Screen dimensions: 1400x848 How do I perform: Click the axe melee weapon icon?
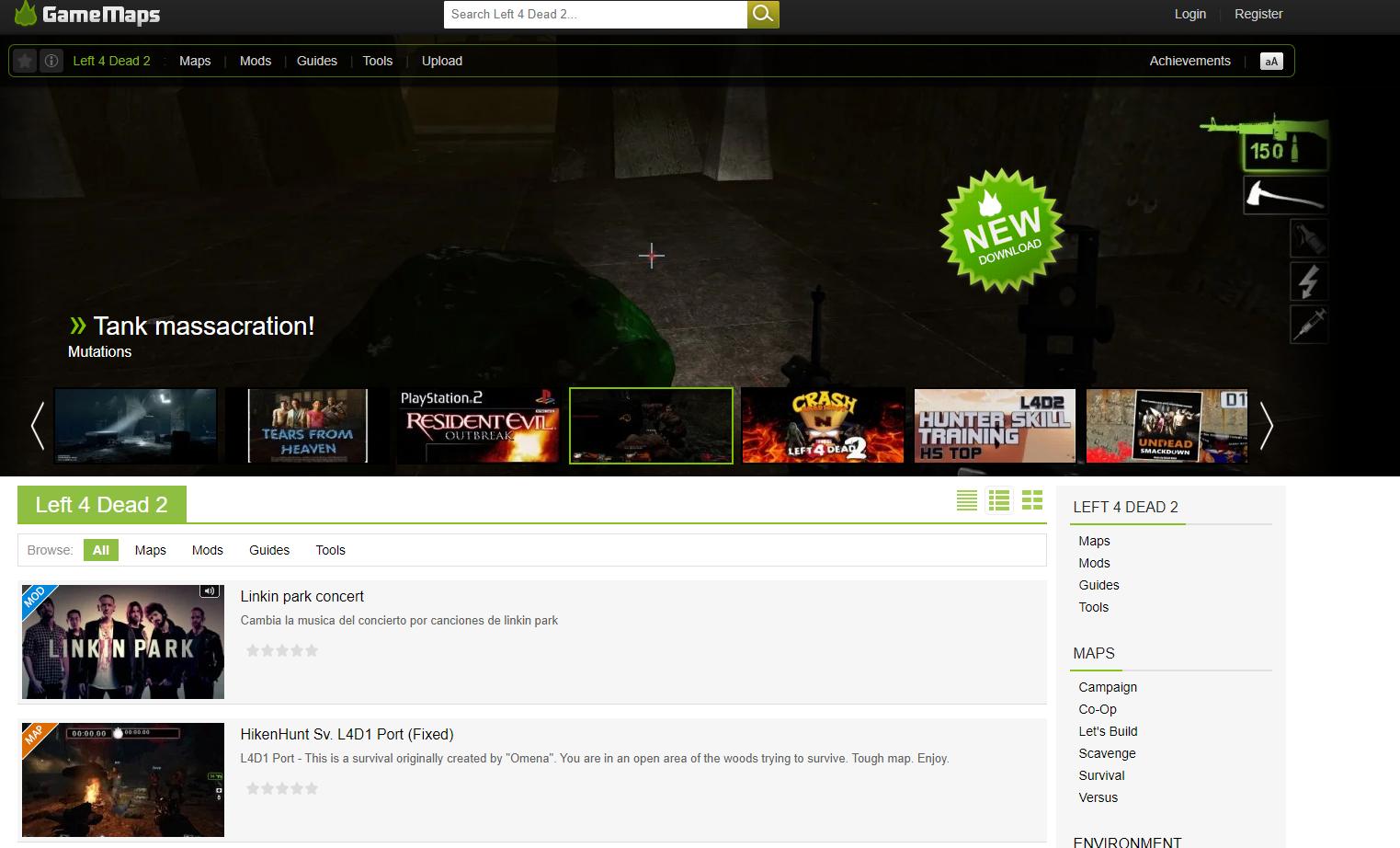pyautogui.click(x=1284, y=195)
